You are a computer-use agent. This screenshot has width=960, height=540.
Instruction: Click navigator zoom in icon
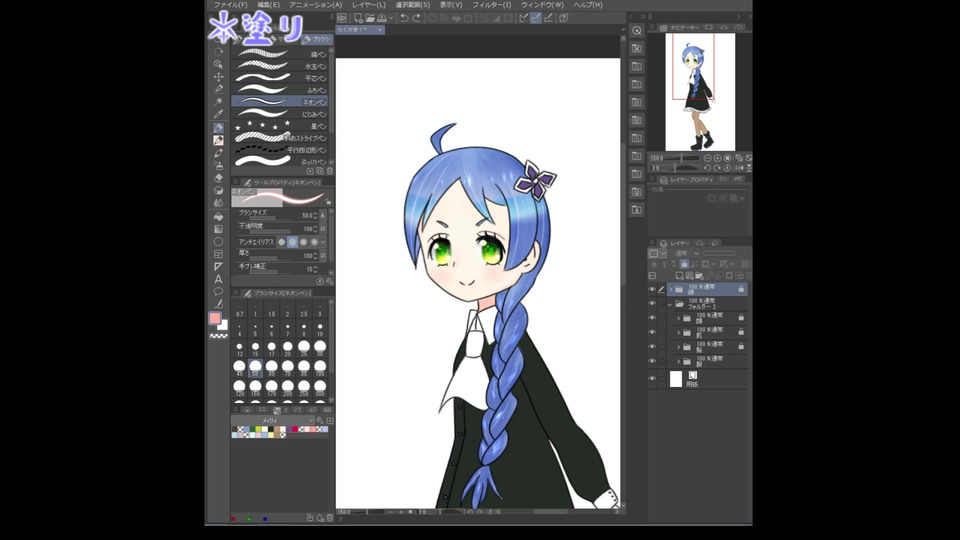pos(718,158)
